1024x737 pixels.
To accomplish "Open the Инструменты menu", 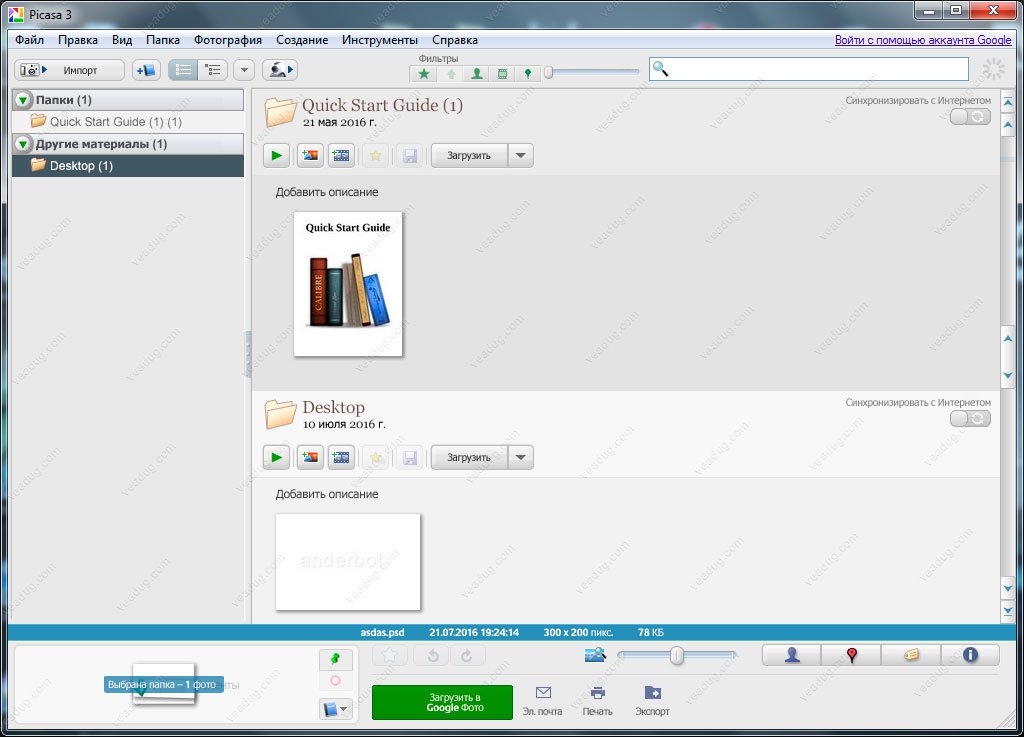I will click(x=379, y=40).
